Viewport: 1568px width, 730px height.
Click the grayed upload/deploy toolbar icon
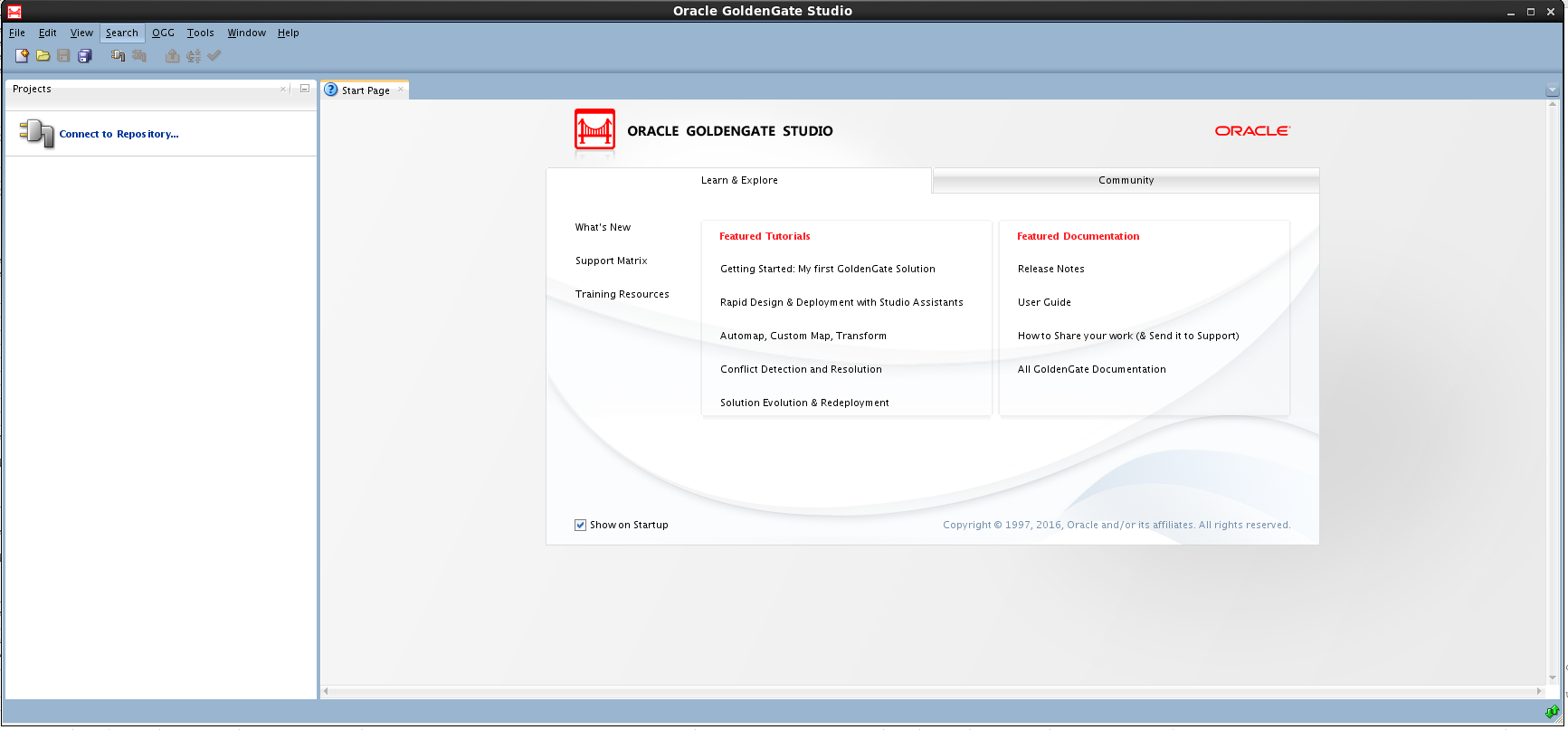(172, 56)
